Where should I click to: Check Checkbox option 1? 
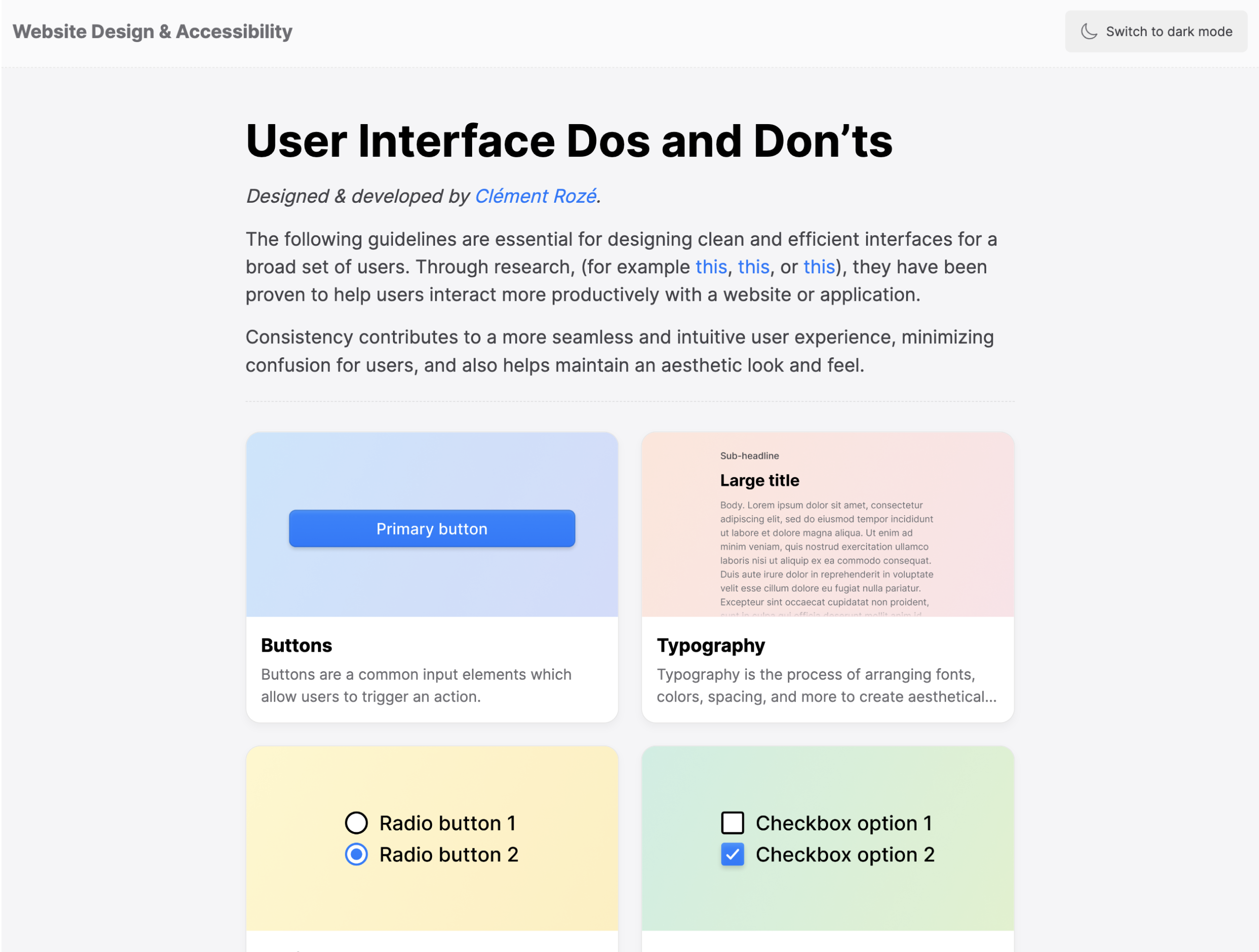[732, 822]
